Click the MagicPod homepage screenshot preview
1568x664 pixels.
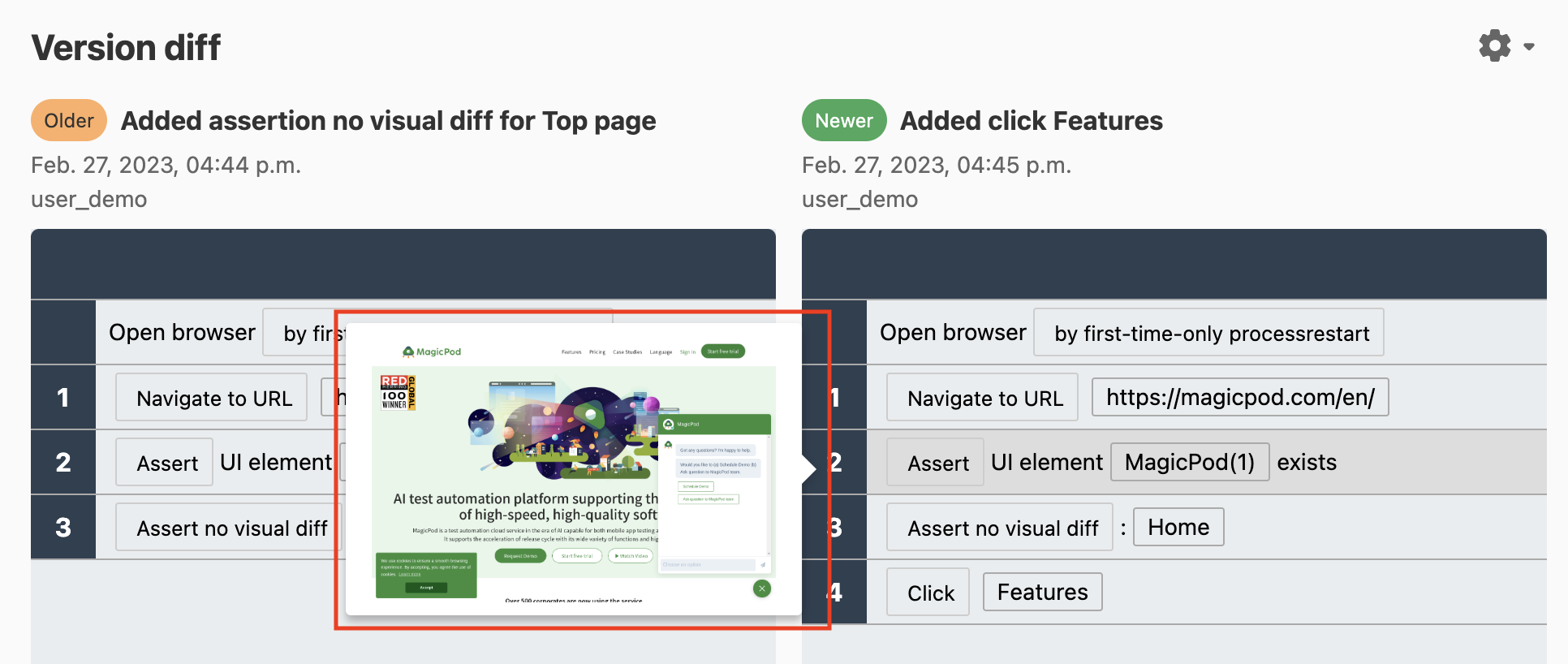pyautogui.click(x=573, y=469)
